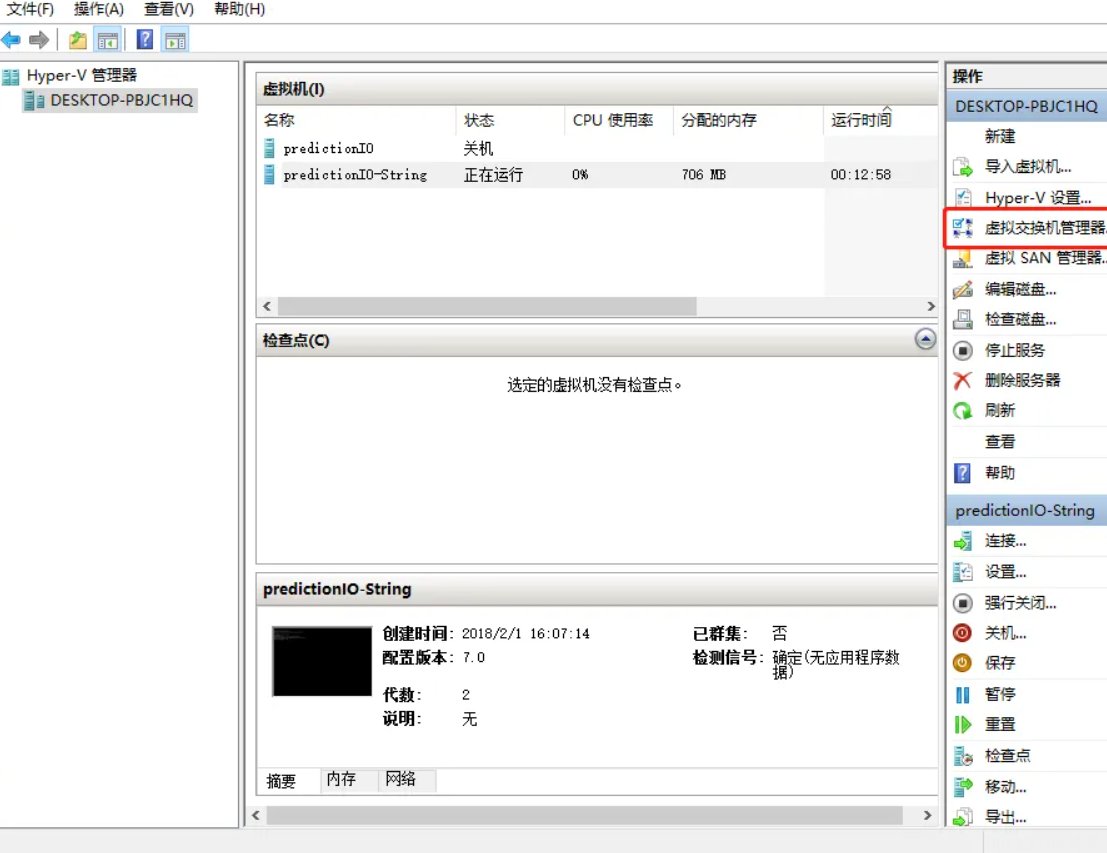Click the 检查磁盘 icon
The height and width of the screenshot is (853, 1107).
(x=962, y=319)
